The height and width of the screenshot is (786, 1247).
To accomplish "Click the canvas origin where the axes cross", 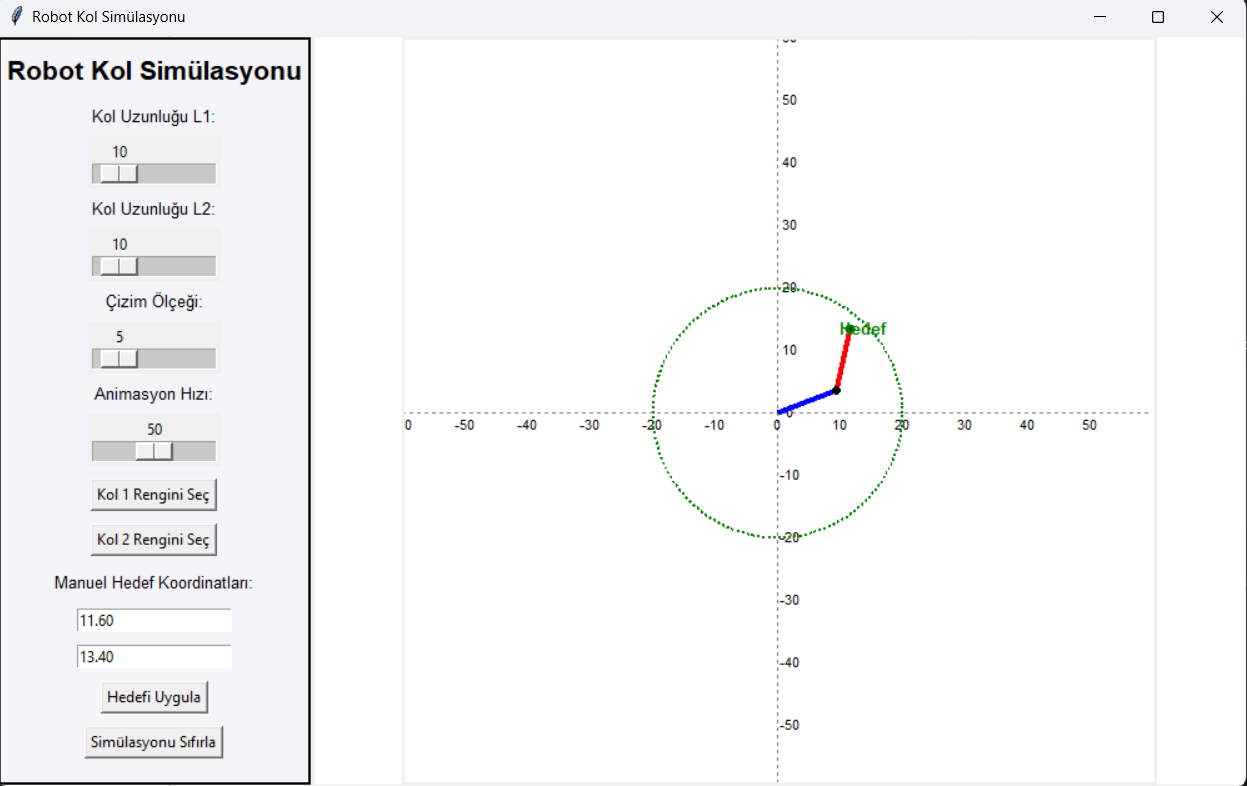I will [778, 412].
